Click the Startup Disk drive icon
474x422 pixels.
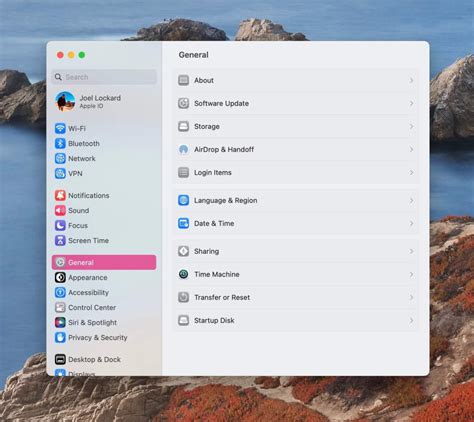(x=183, y=320)
